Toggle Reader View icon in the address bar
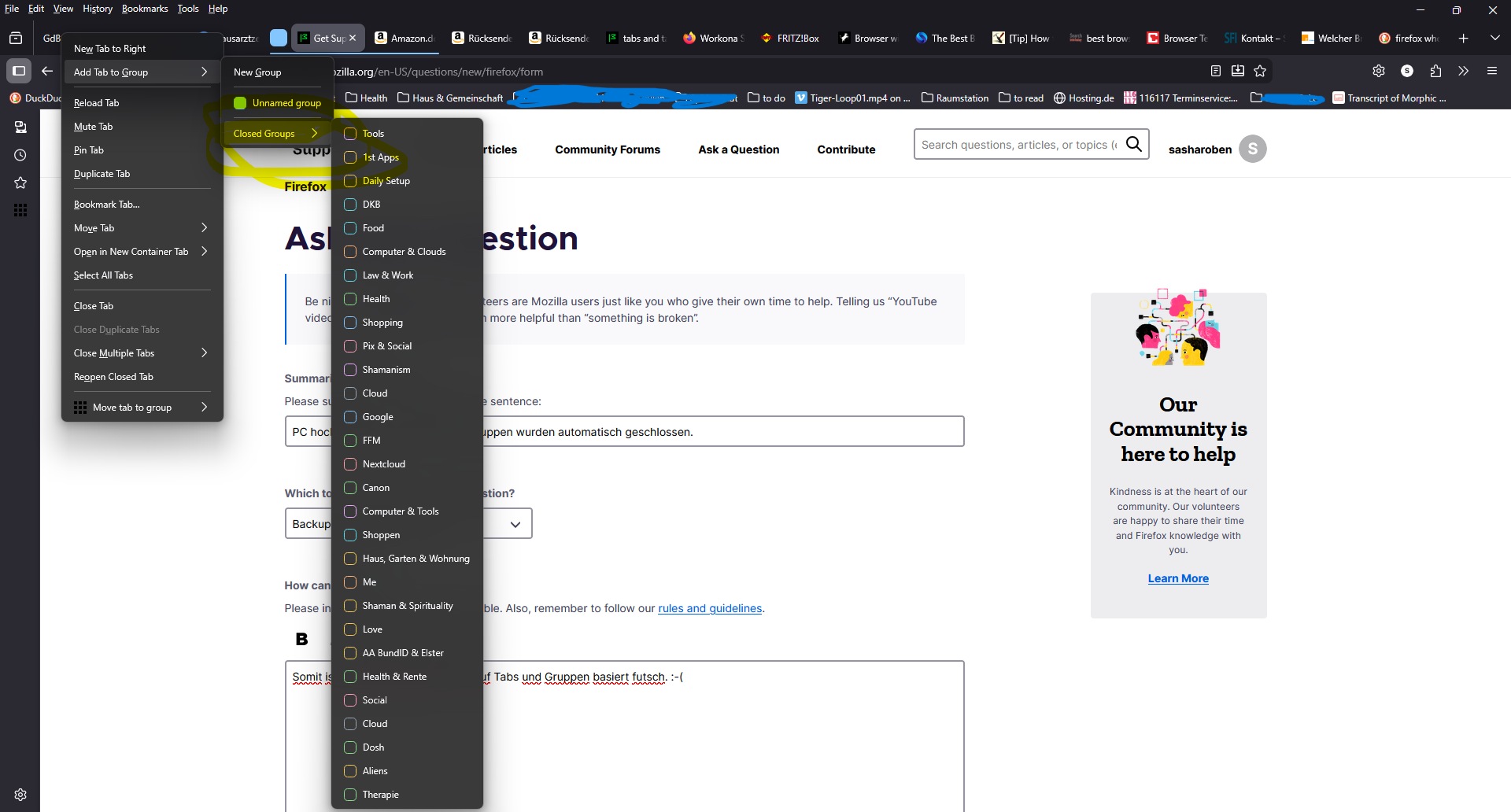 click(1216, 71)
